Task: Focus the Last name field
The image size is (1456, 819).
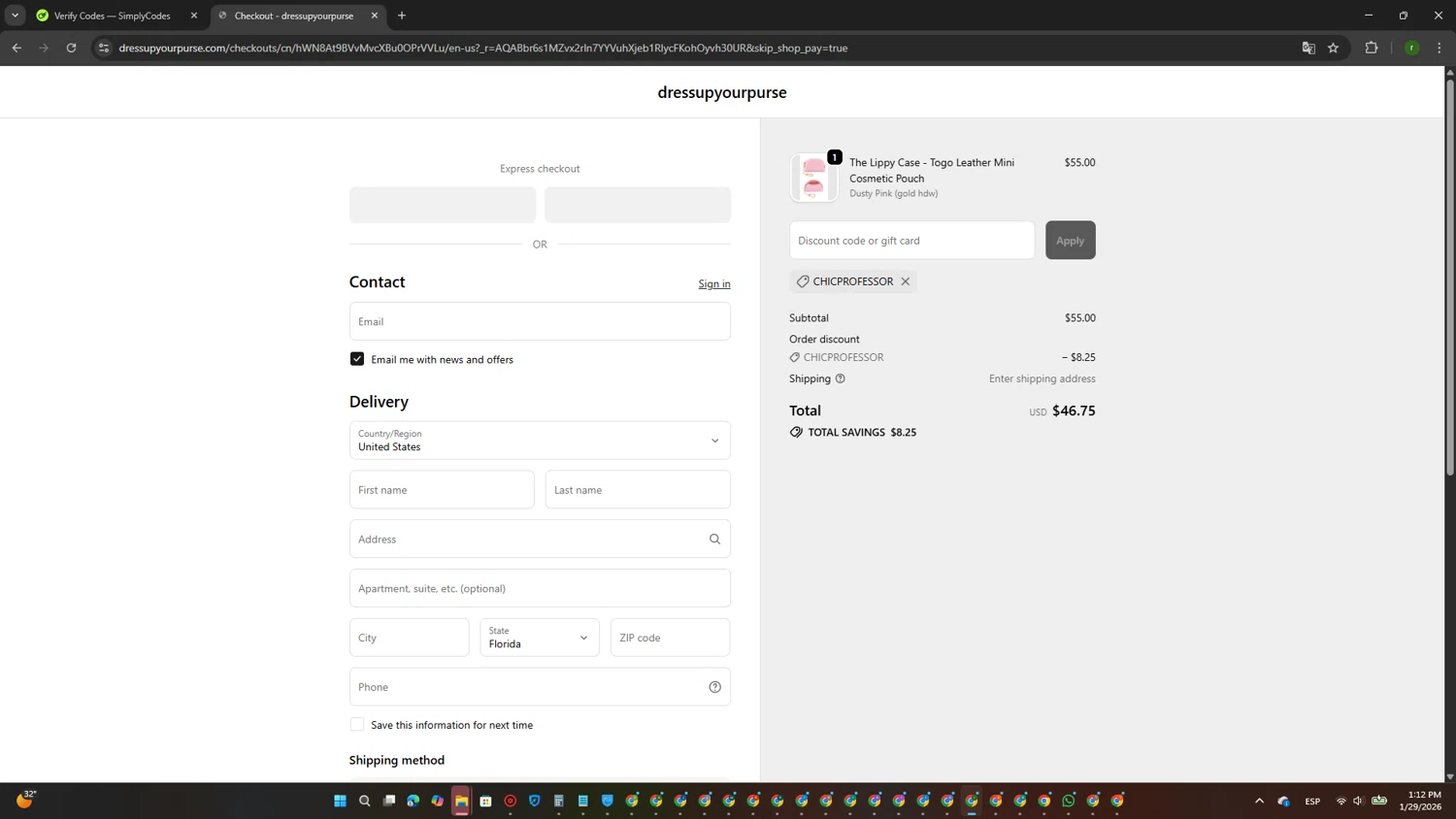Action: [x=638, y=490]
